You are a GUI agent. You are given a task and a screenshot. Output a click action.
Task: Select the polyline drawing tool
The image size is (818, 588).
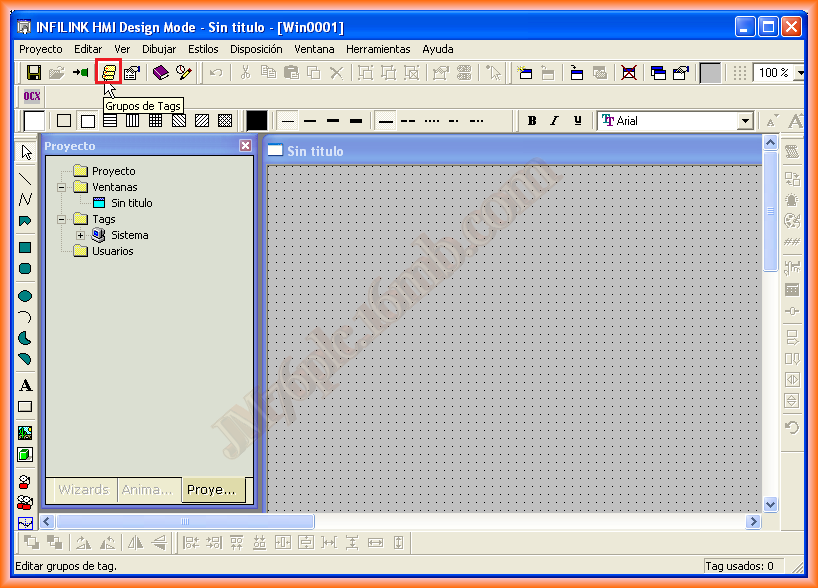coord(26,199)
